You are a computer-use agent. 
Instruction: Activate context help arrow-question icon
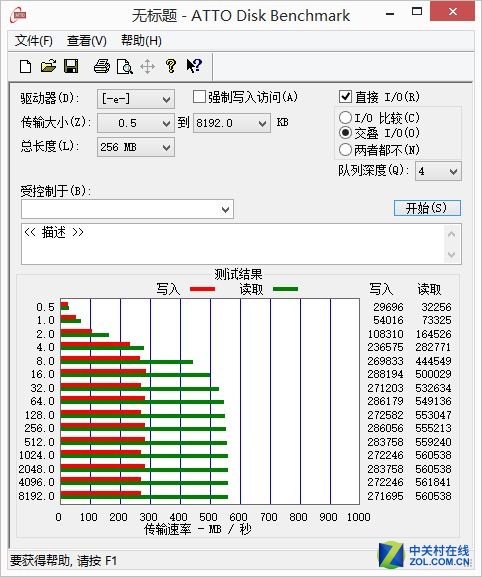tap(194, 66)
